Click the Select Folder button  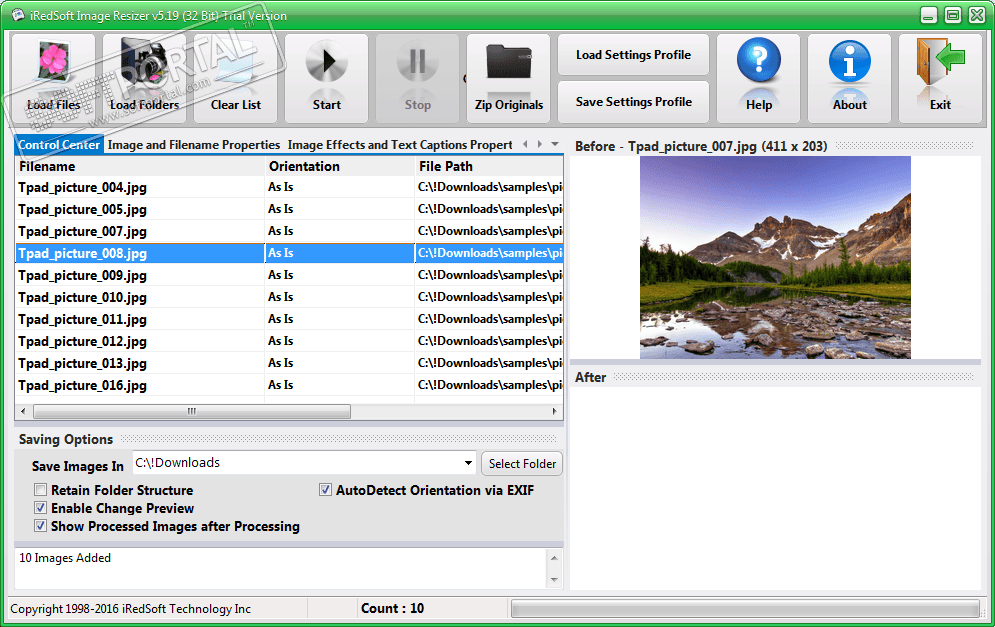point(522,464)
